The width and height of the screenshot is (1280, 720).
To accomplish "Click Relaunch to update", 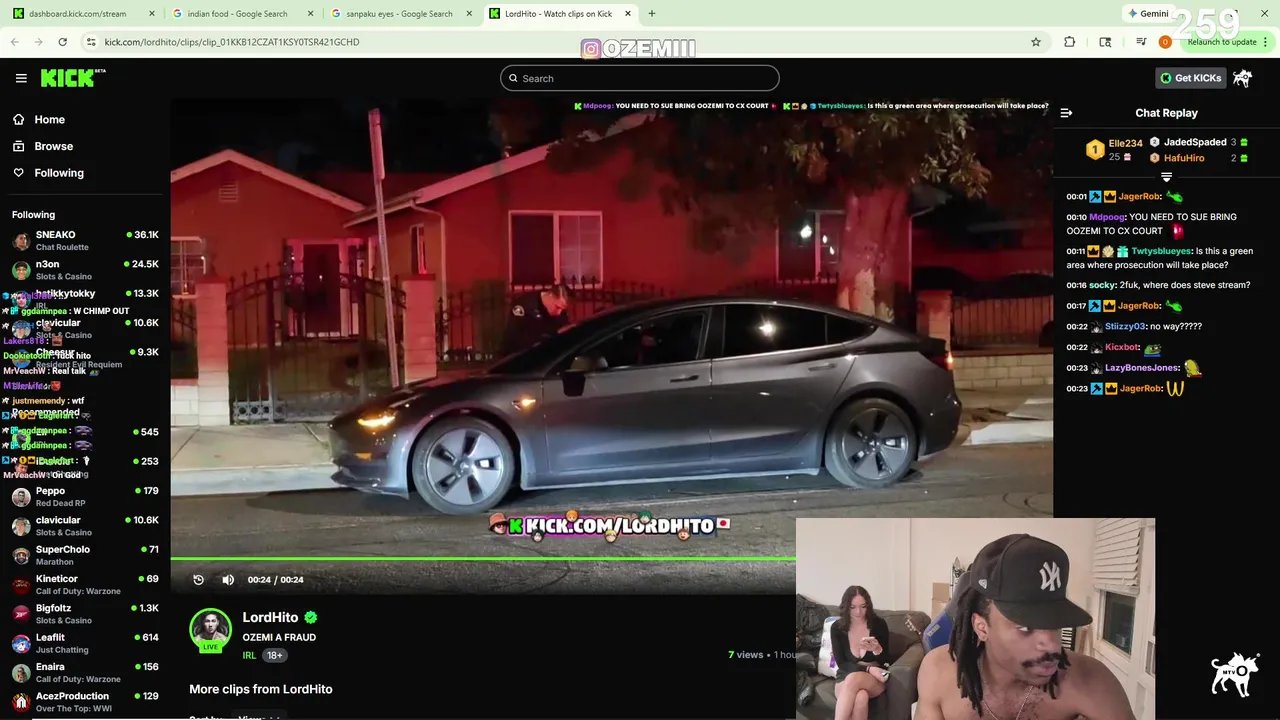I will [1222, 42].
